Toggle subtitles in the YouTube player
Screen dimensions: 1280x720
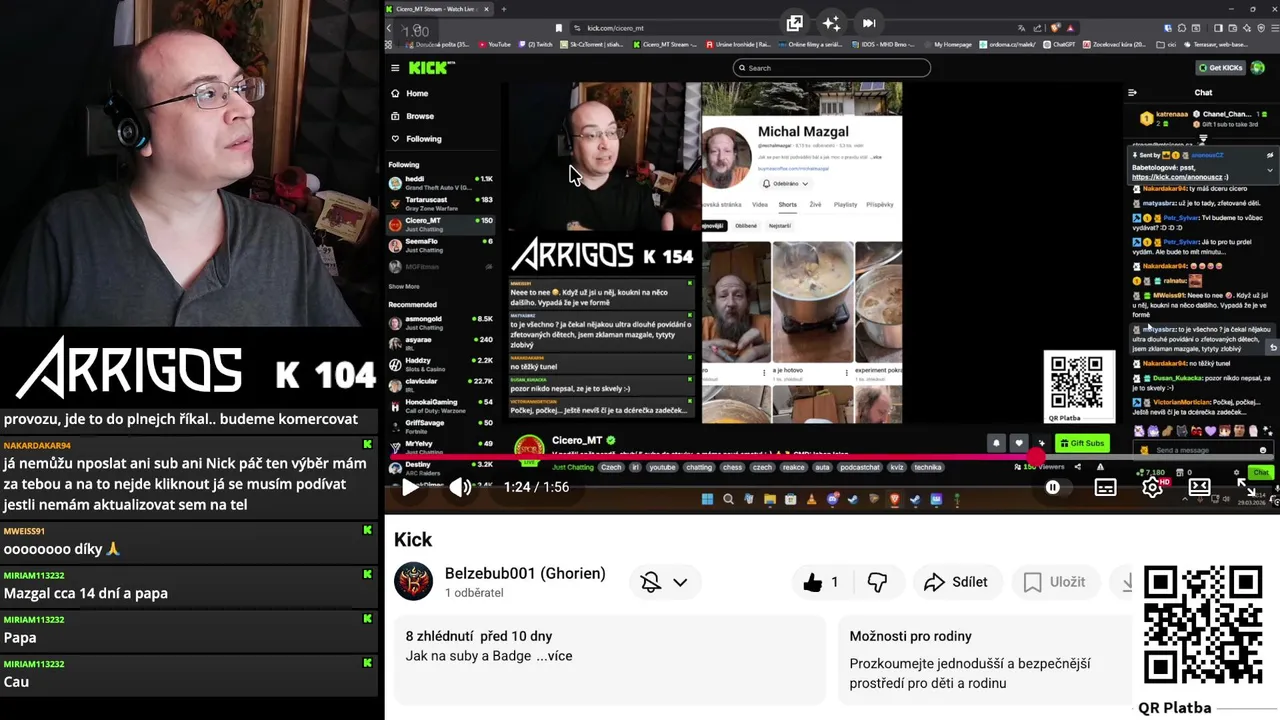click(1105, 488)
